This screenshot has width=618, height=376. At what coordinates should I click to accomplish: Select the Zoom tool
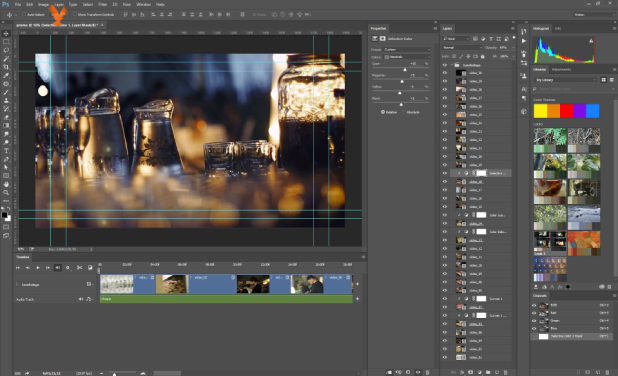tap(6, 192)
